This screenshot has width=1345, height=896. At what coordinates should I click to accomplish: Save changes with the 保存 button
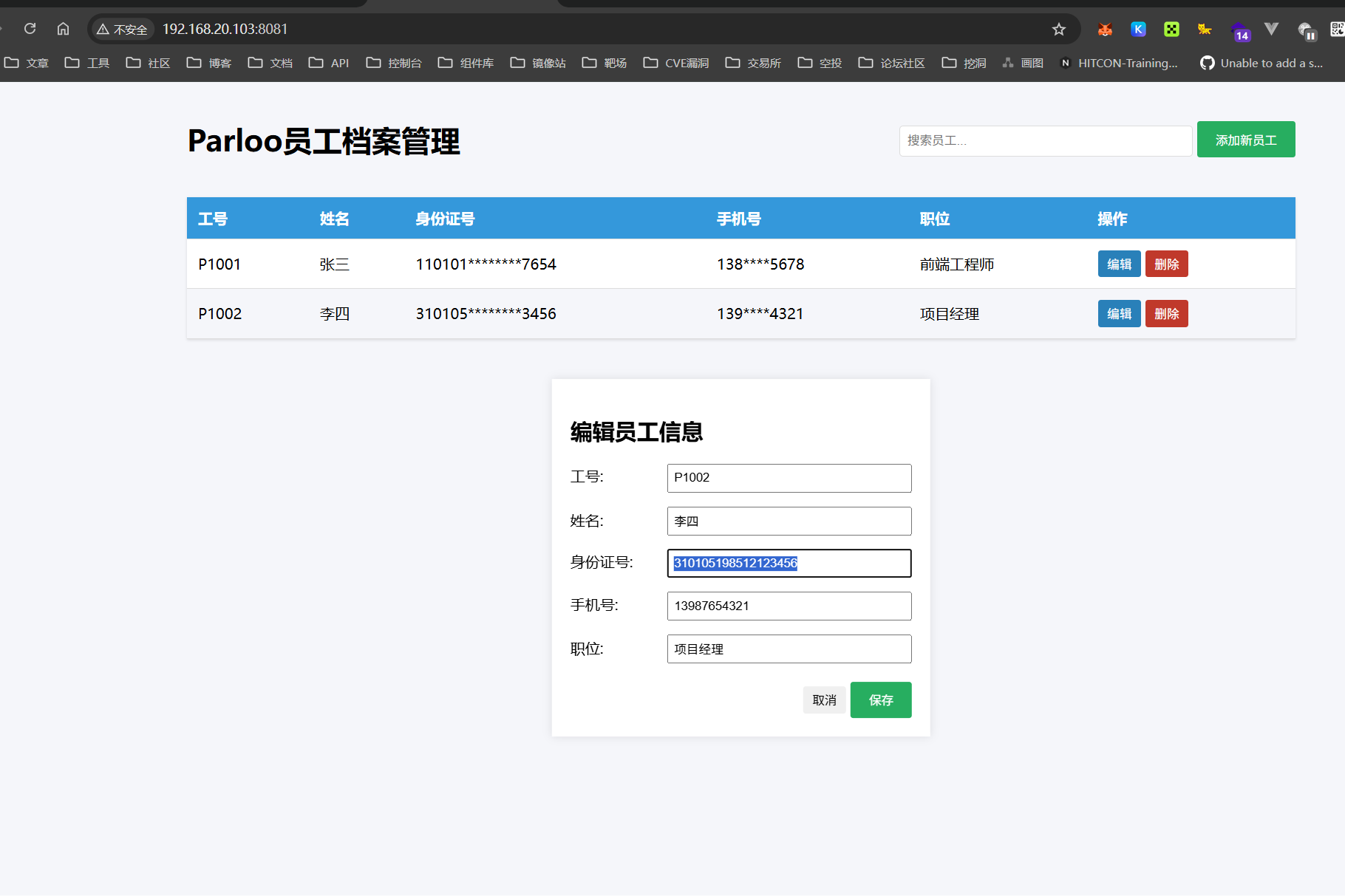tap(881, 700)
